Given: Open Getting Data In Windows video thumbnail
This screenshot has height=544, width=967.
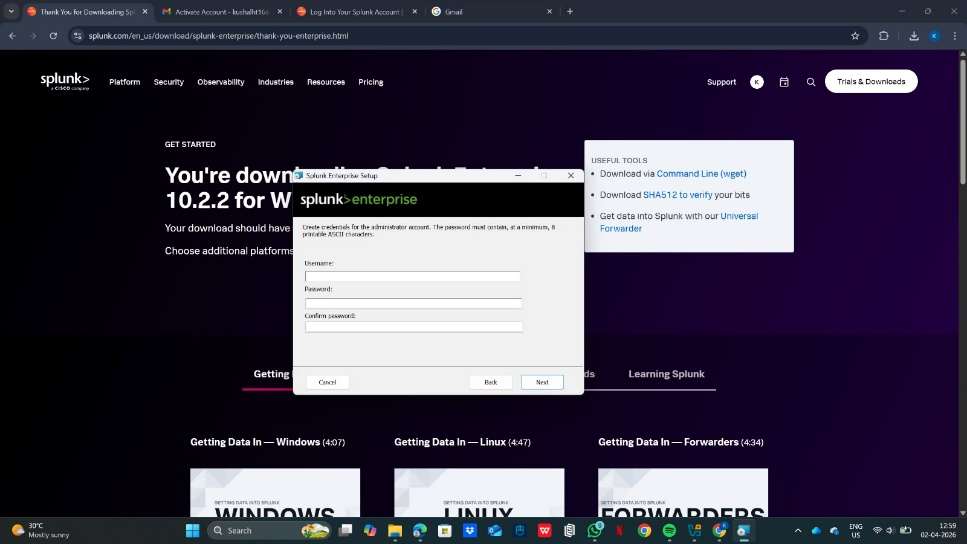Looking at the screenshot, I should pyautogui.click(x=275, y=492).
